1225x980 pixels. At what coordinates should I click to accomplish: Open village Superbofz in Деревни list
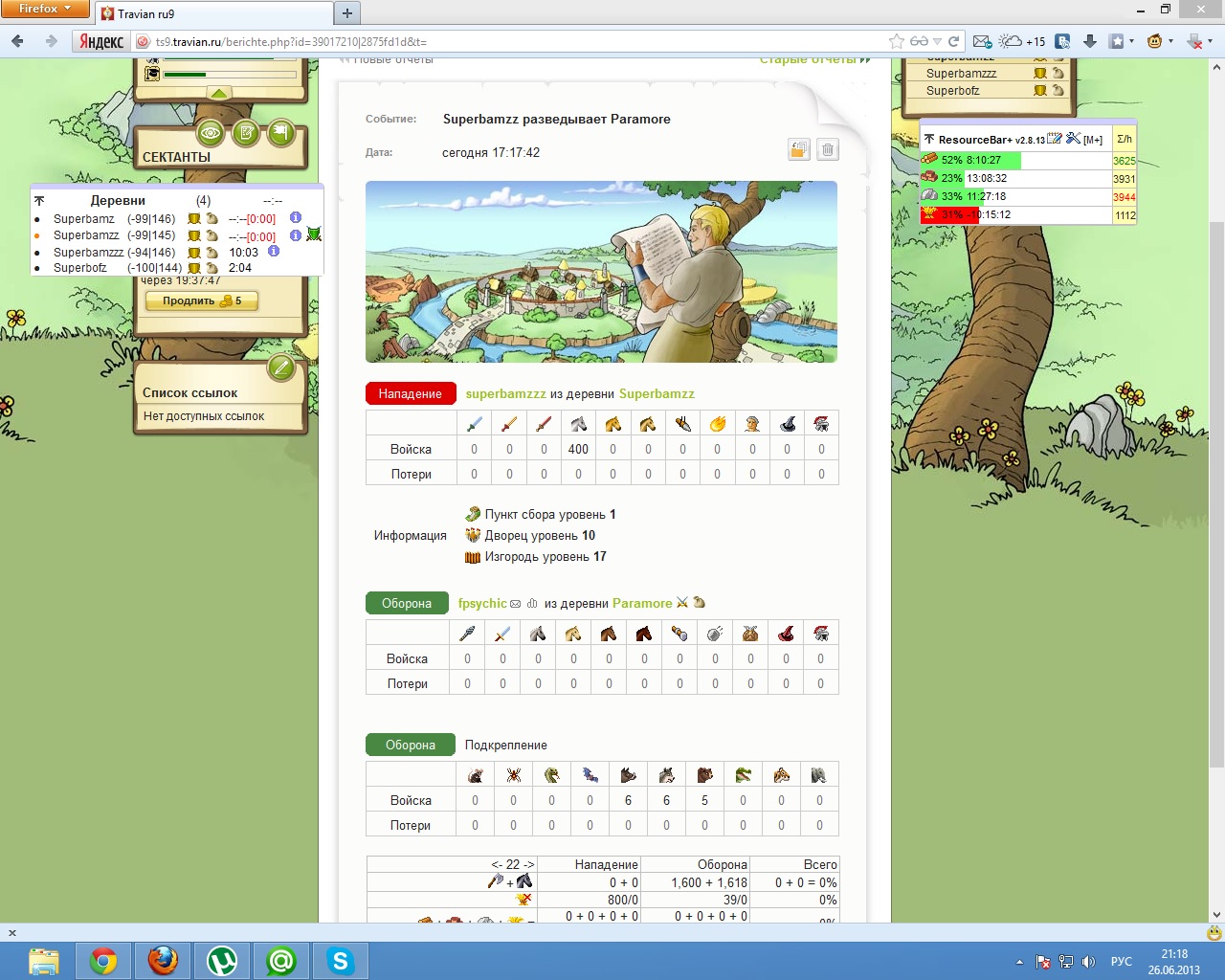80,268
